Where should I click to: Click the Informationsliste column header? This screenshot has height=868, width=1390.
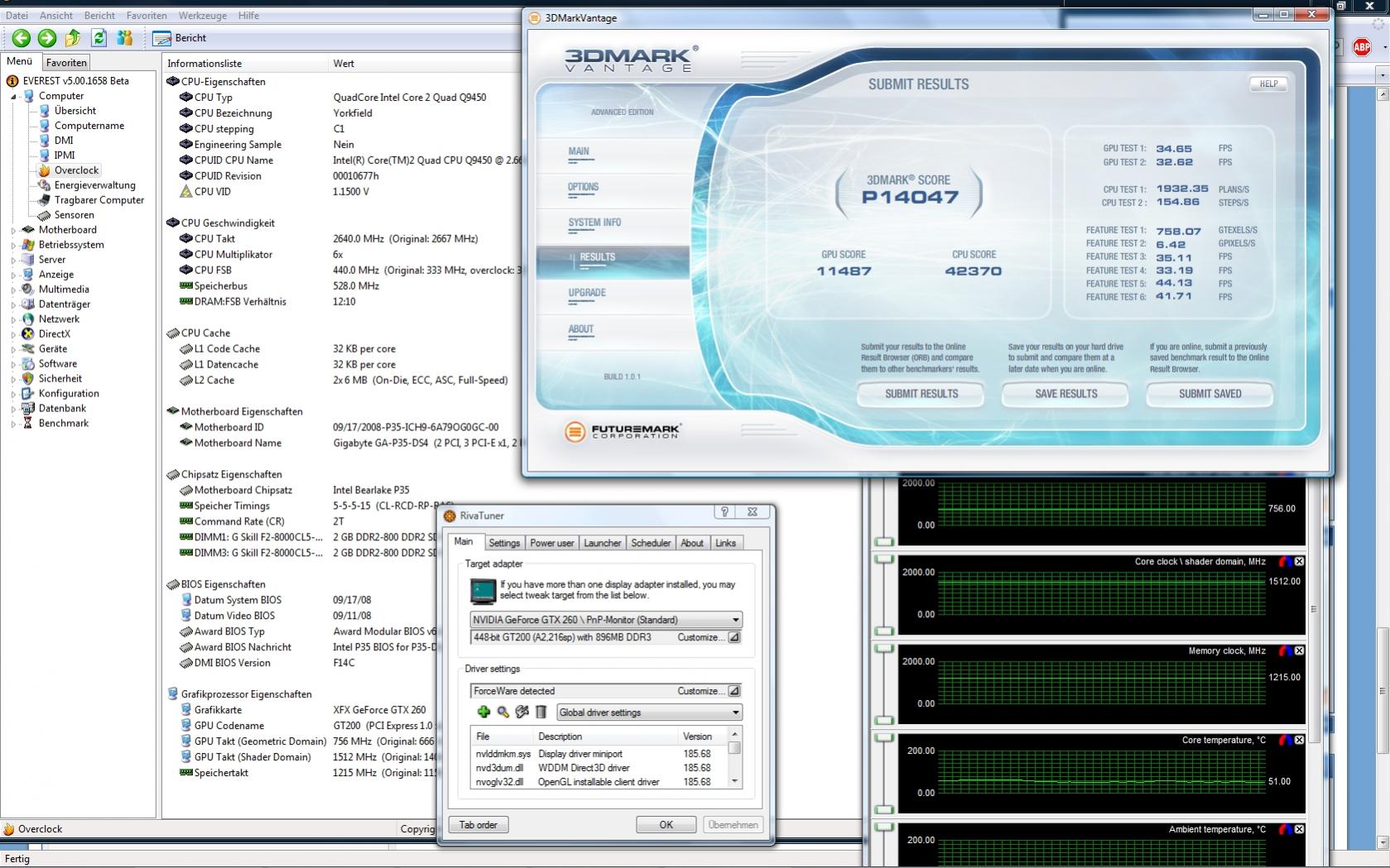pos(246,64)
